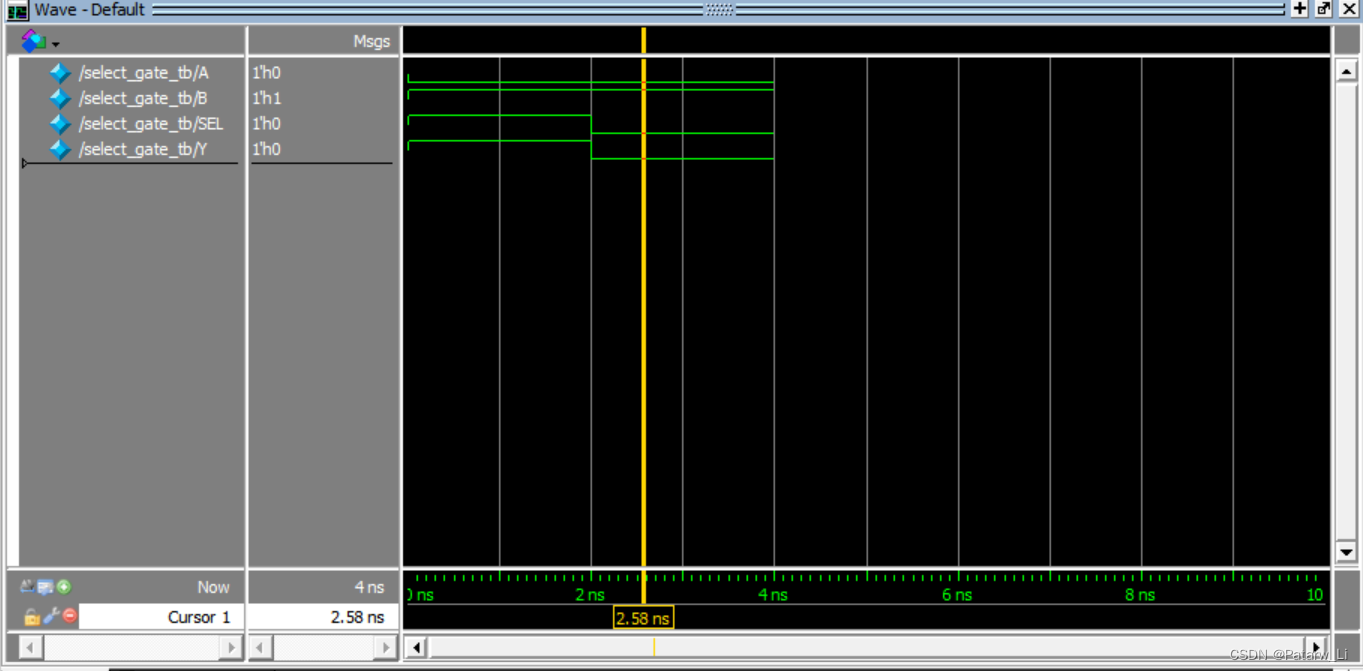Insert a new cursor with green plus icon

[x=64, y=587]
